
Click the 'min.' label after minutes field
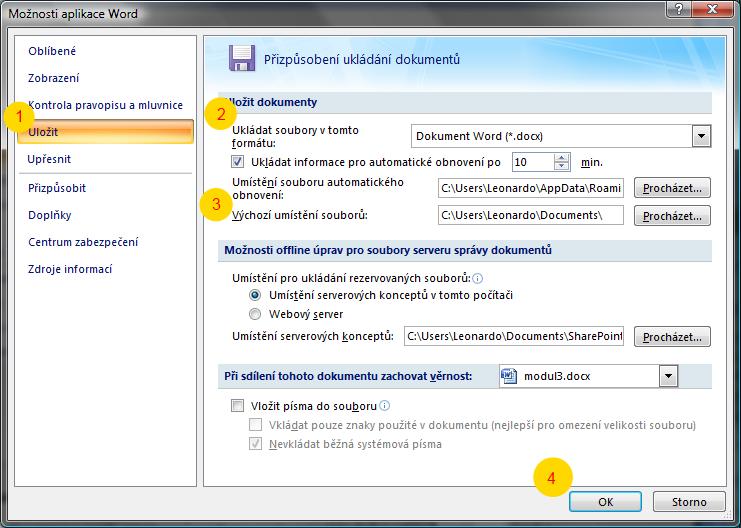tap(592, 163)
